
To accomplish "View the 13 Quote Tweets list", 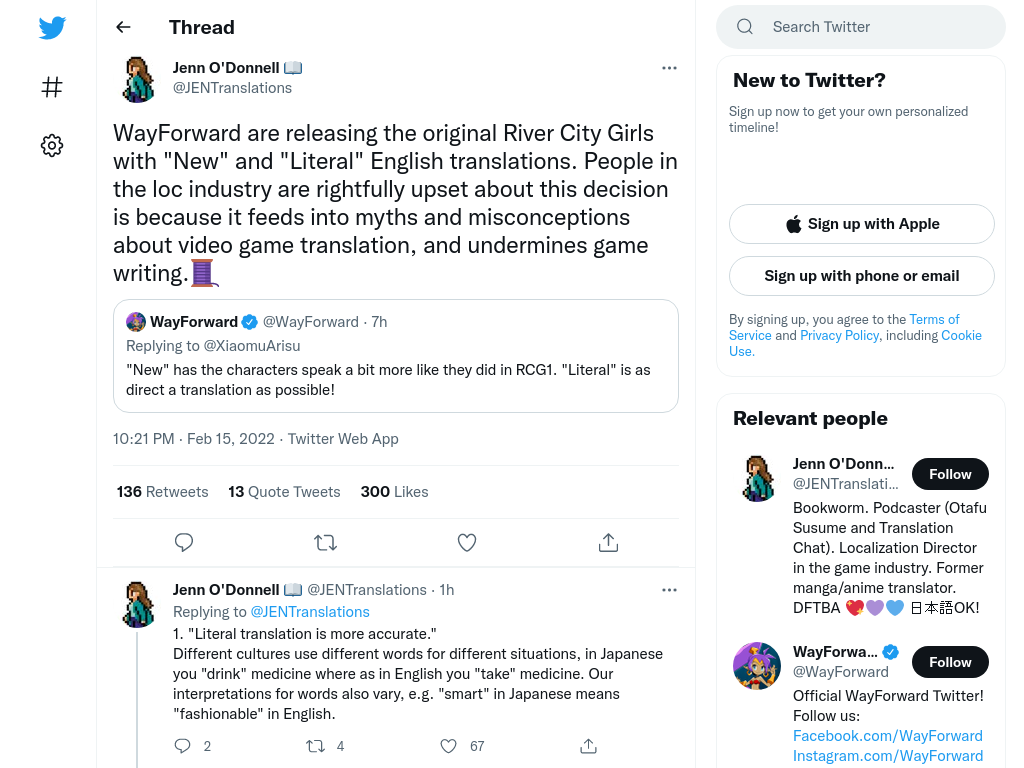I will point(284,492).
